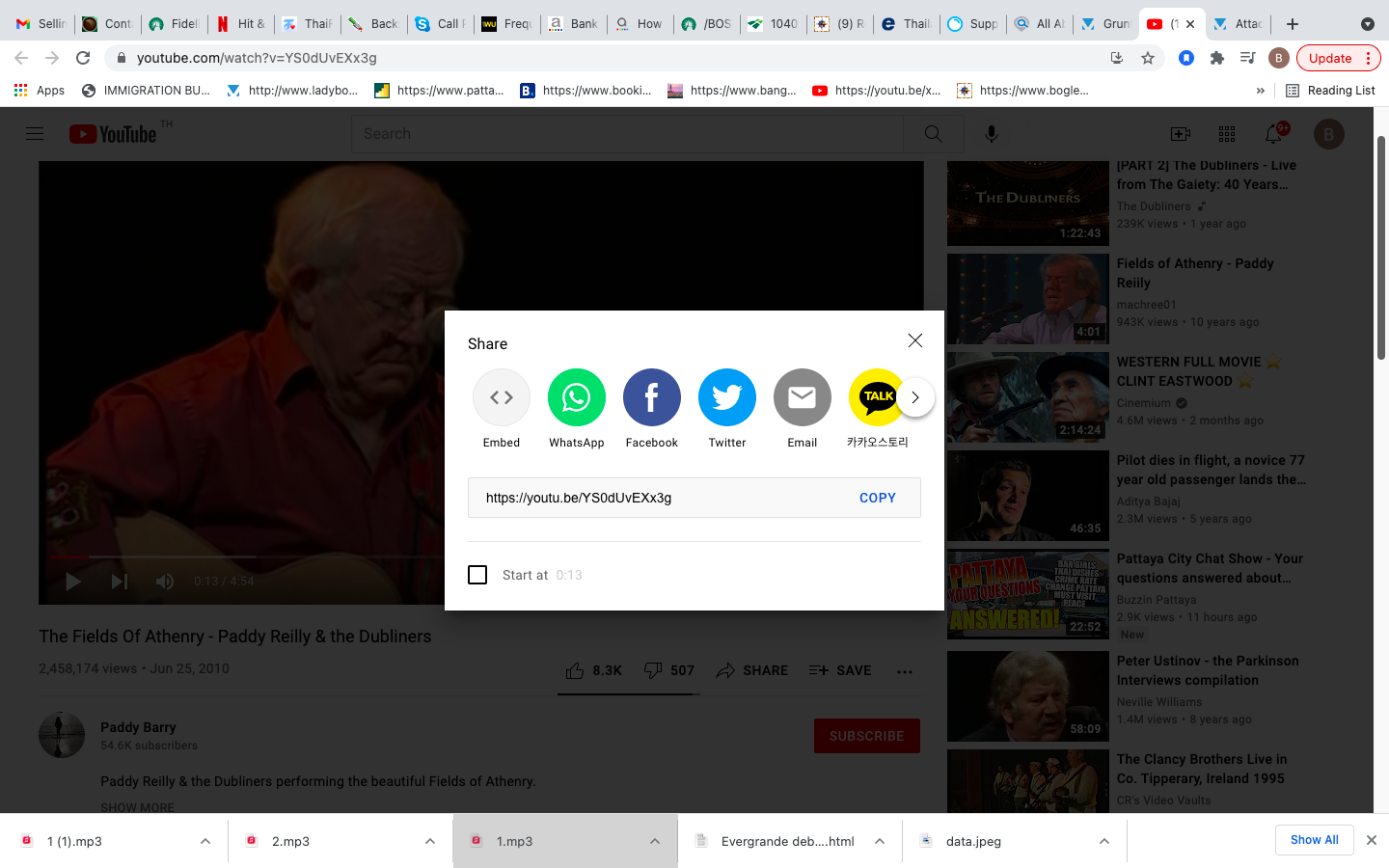Go back in browser
Viewport: 1389px width, 868px height.
tap(21, 58)
